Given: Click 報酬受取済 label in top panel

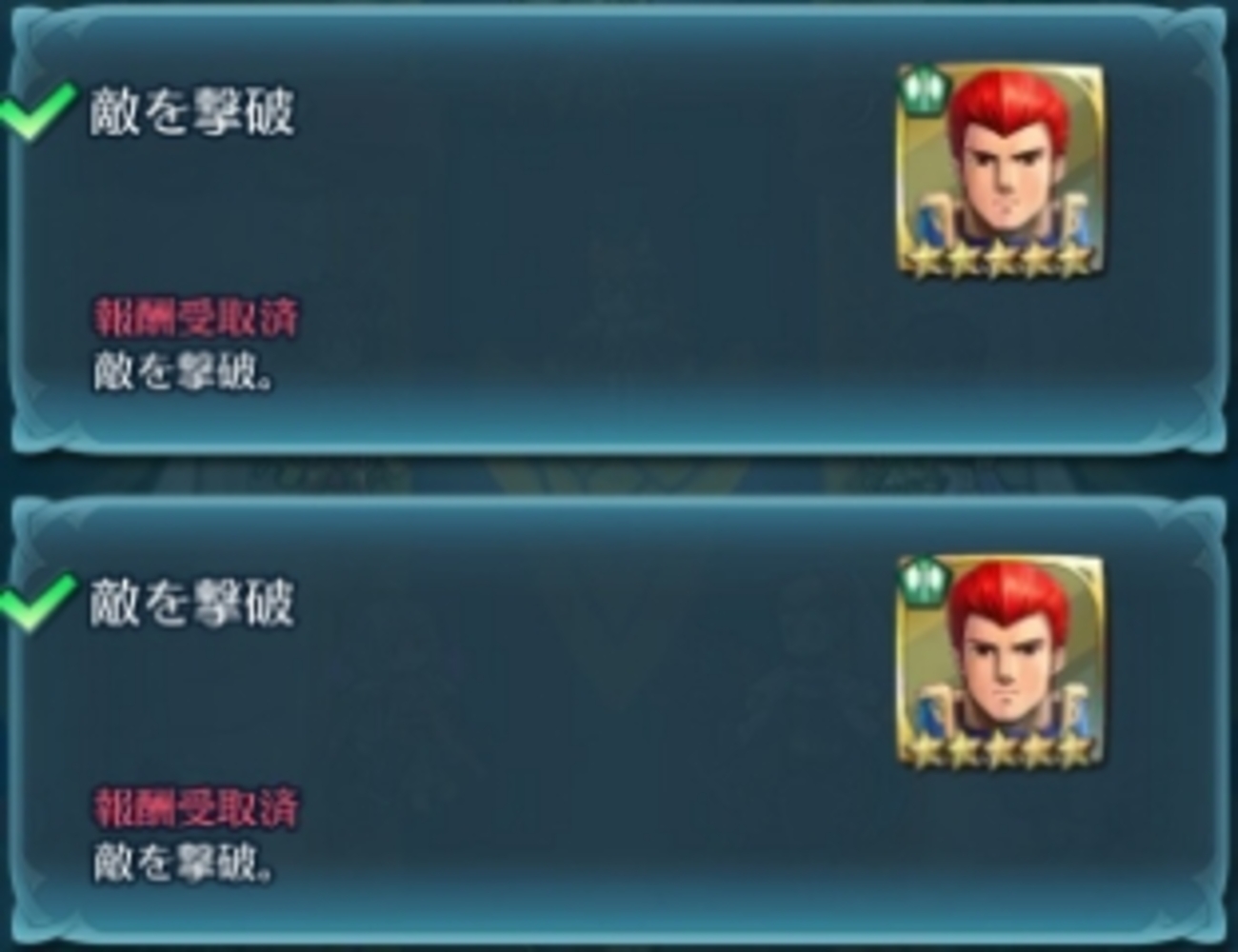Looking at the screenshot, I should (x=195, y=317).
